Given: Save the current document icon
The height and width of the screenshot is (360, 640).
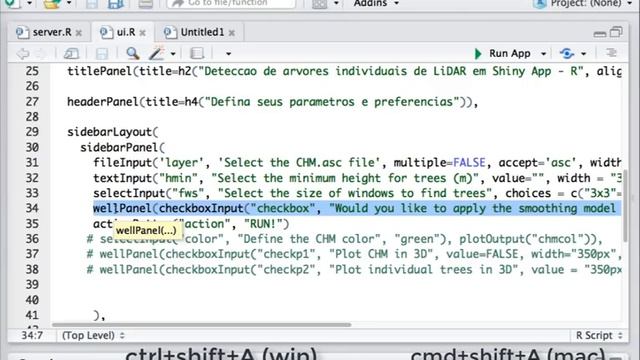Looking at the screenshot, I should 102,53.
